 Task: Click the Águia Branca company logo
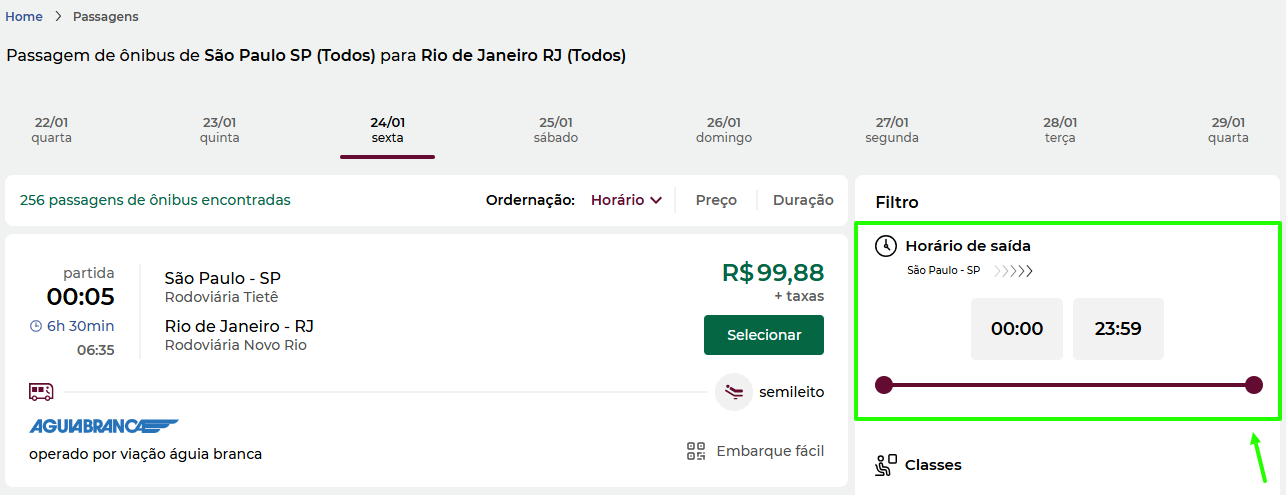coord(104,427)
